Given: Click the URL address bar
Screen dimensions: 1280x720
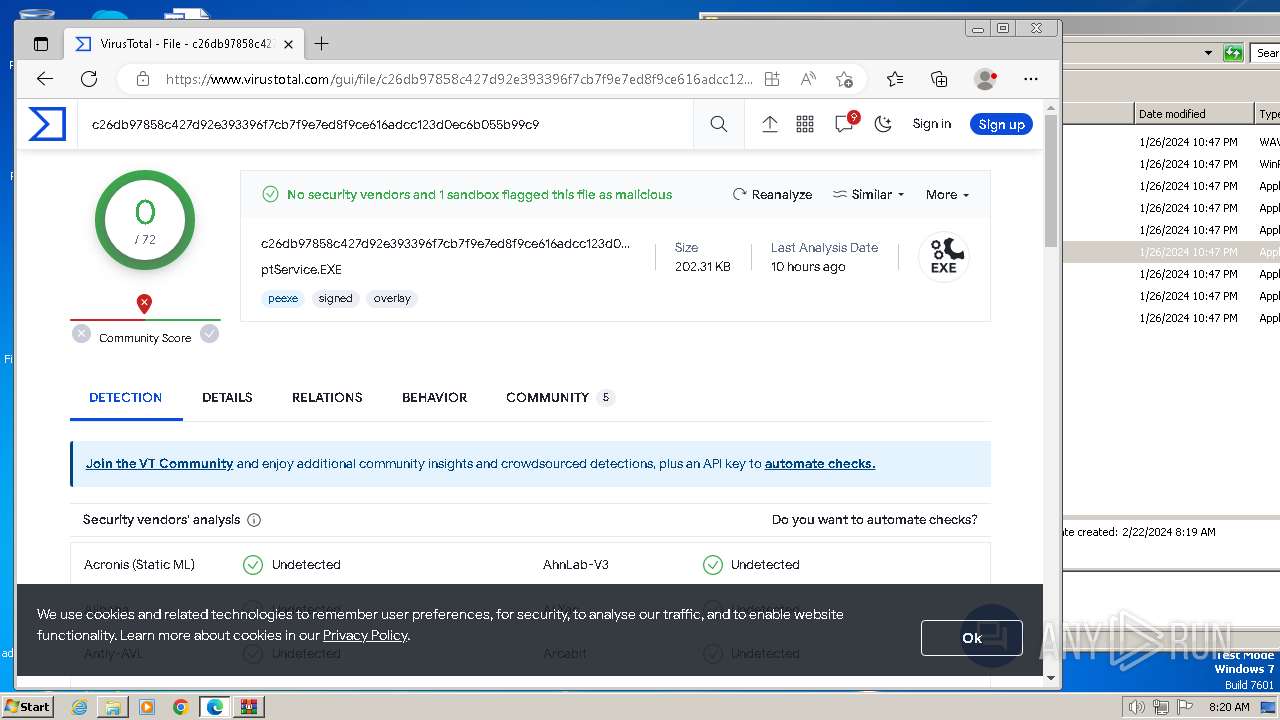Looking at the screenshot, I should click(458, 79).
